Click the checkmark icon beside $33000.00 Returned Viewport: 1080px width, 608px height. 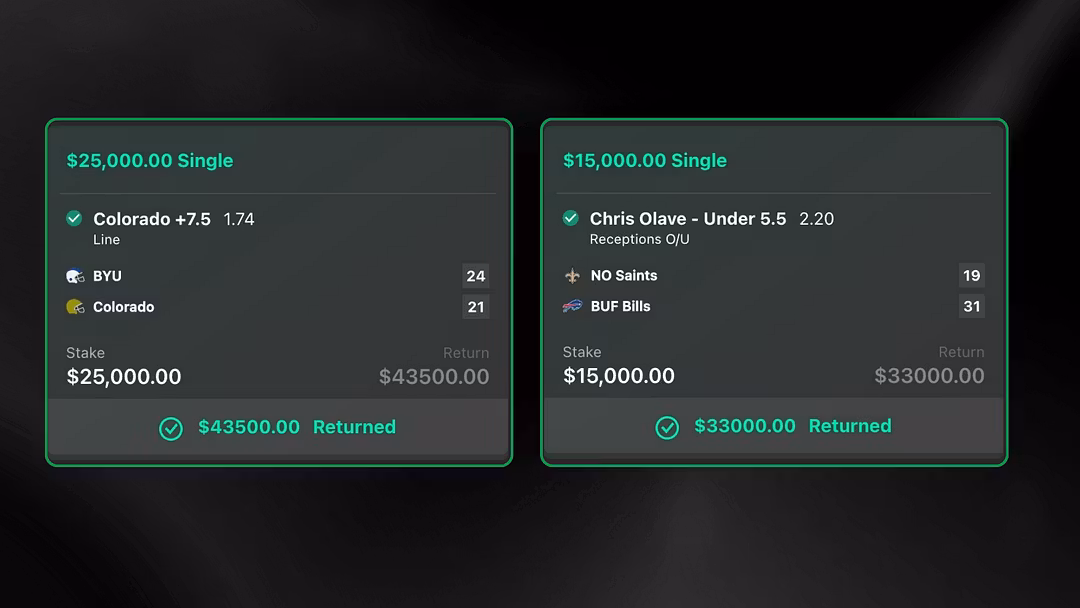point(667,427)
